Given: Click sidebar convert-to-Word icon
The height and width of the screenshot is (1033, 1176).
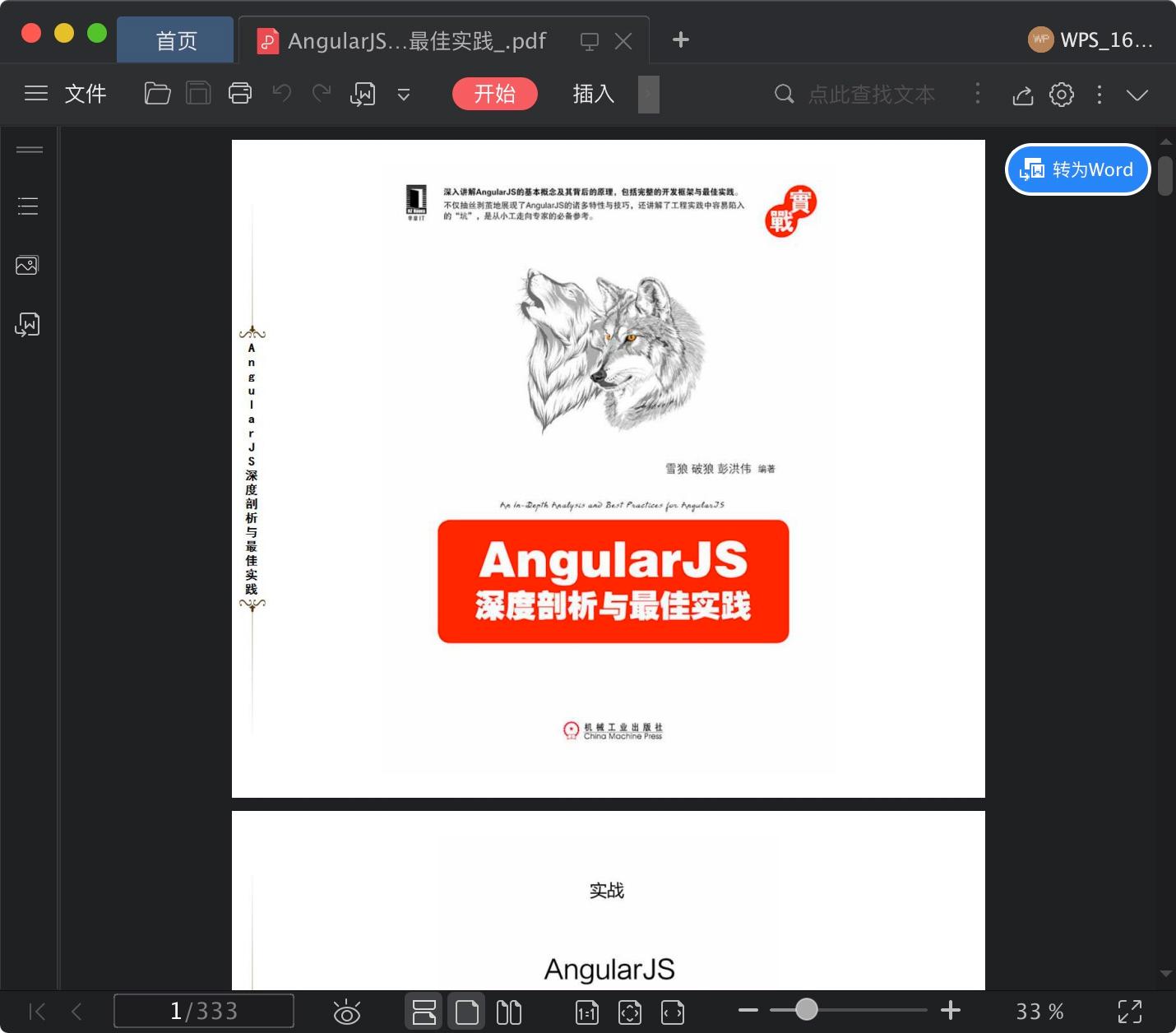Looking at the screenshot, I should (x=27, y=325).
